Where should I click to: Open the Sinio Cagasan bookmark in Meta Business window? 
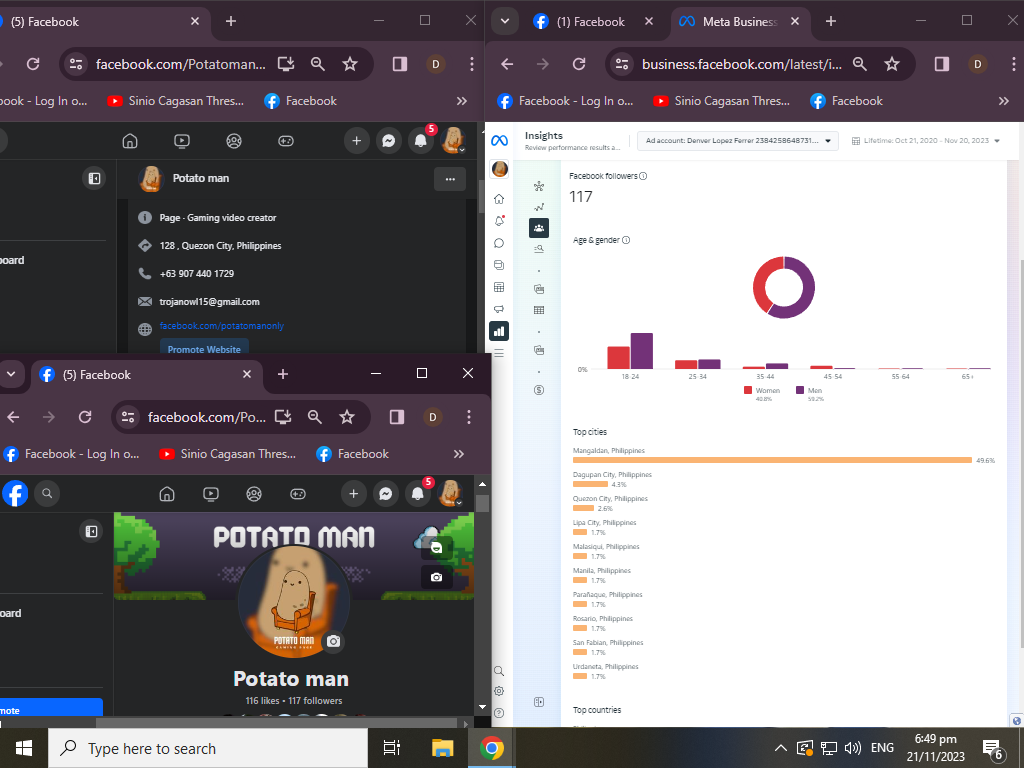(x=722, y=101)
